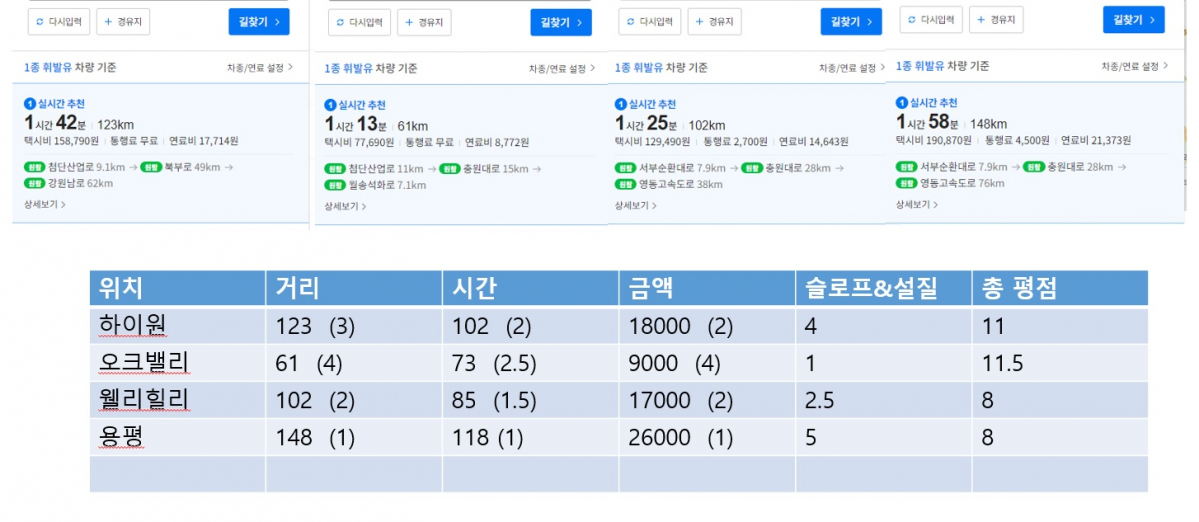The image size is (1199, 522).
Task: Click 다시입력 above the 61km route
Action: pos(357,22)
